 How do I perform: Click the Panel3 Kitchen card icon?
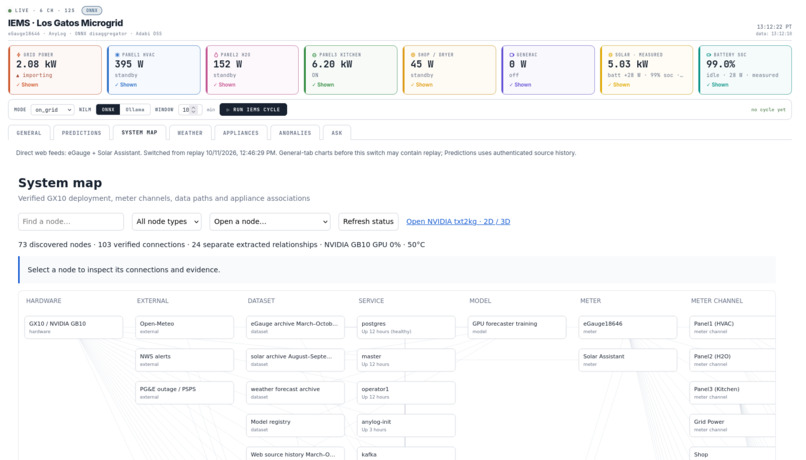[x=315, y=54]
